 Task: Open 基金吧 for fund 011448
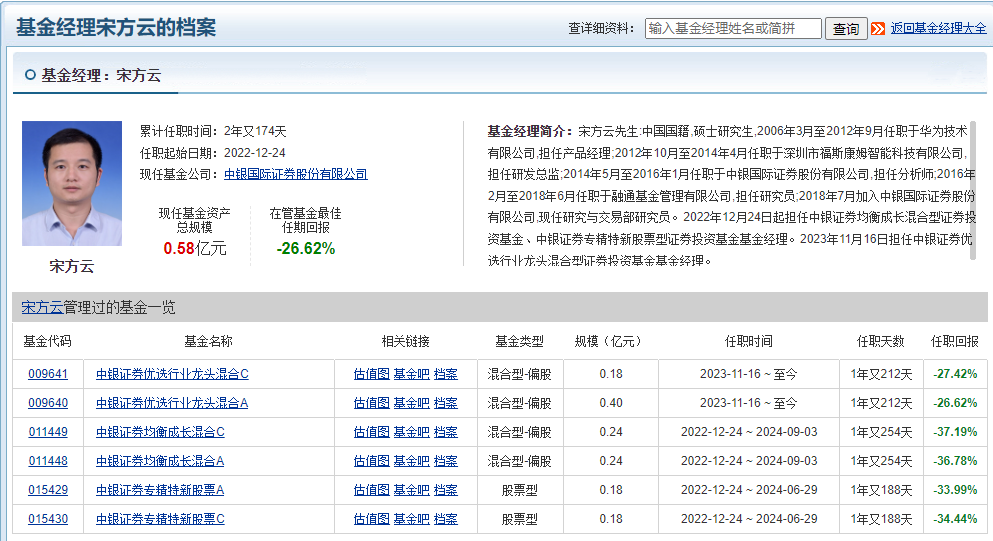pos(412,461)
